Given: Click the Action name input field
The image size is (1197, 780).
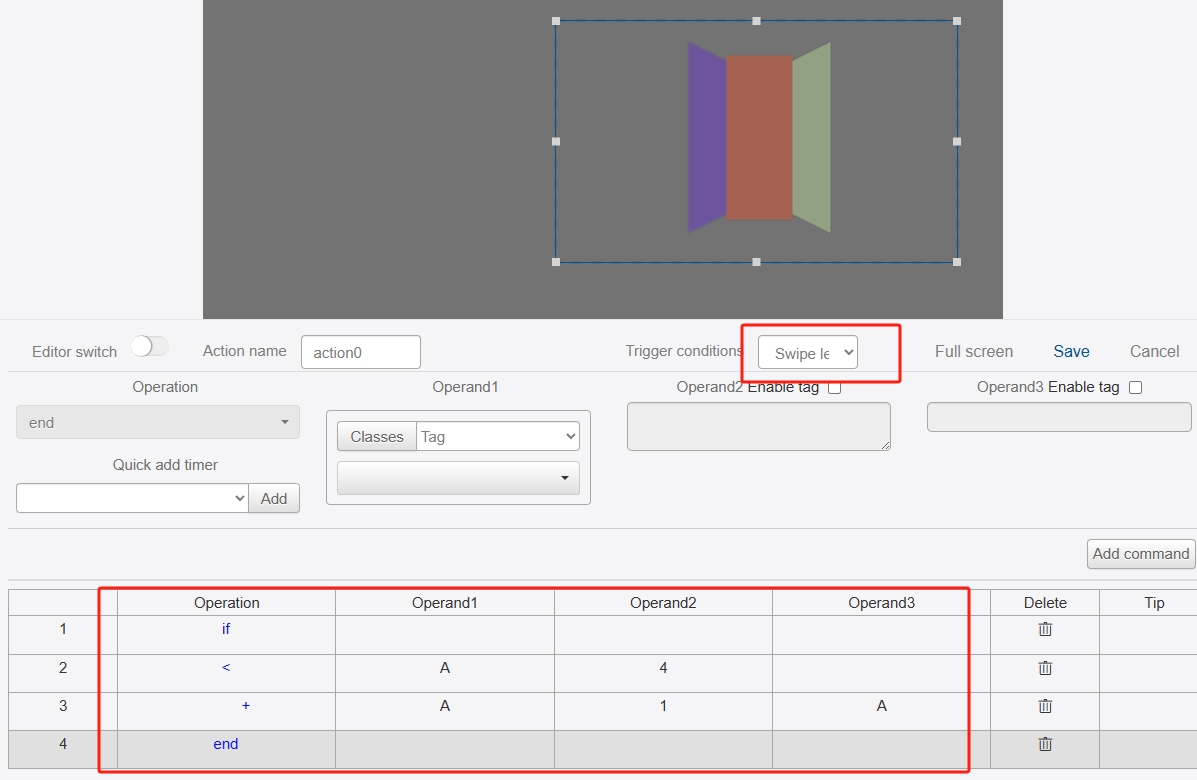Looking at the screenshot, I should pyautogui.click(x=361, y=352).
